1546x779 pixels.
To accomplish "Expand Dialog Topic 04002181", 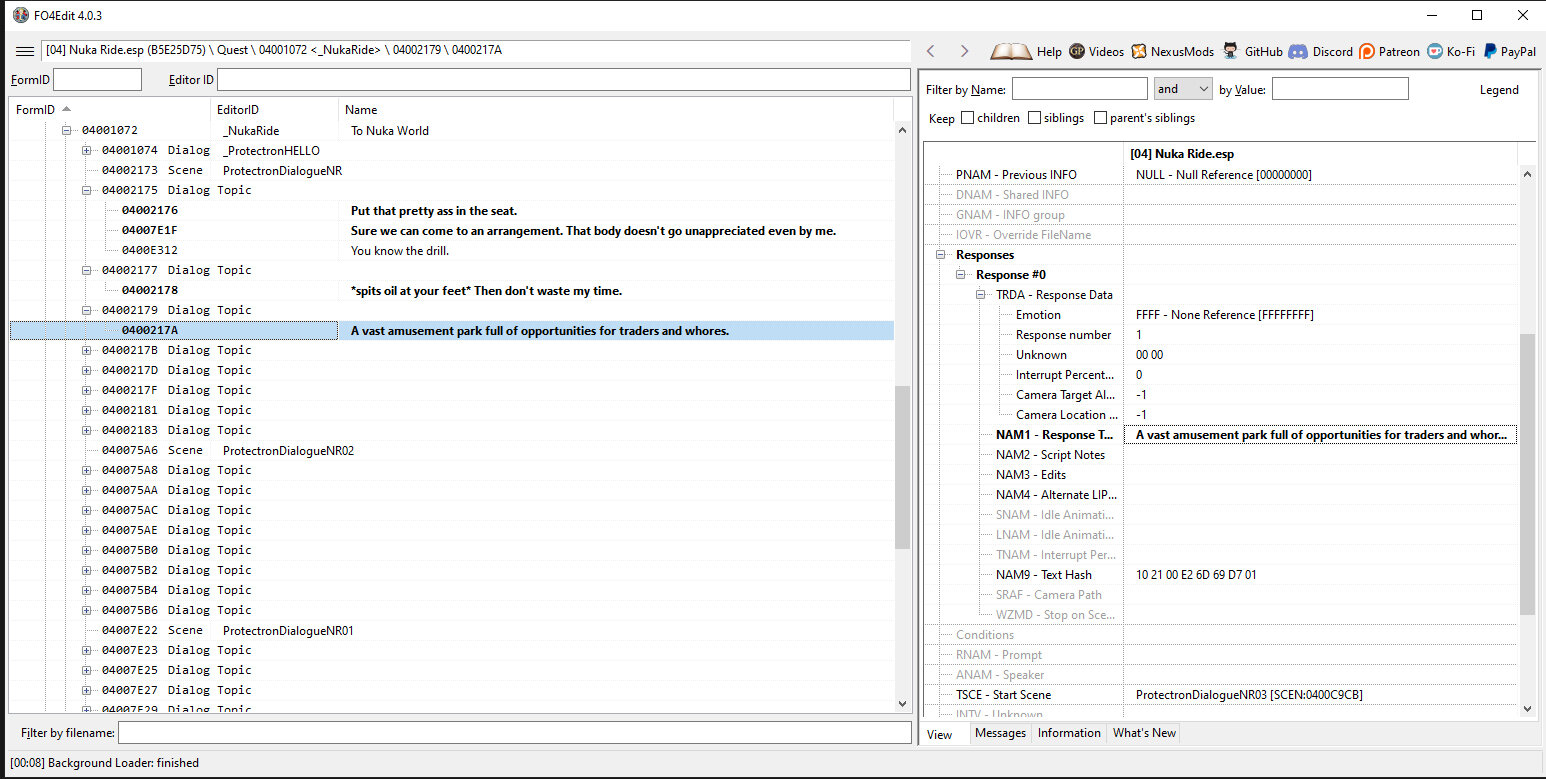I will click(87, 410).
